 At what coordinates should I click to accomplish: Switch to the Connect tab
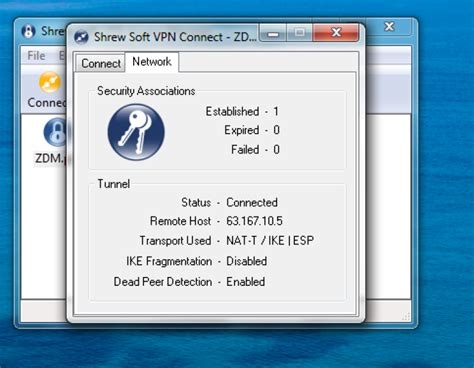101,63
